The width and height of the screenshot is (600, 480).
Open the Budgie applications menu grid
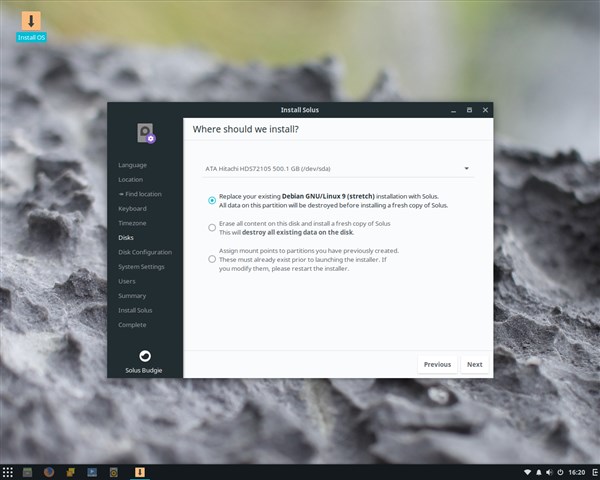pos(8,472)
